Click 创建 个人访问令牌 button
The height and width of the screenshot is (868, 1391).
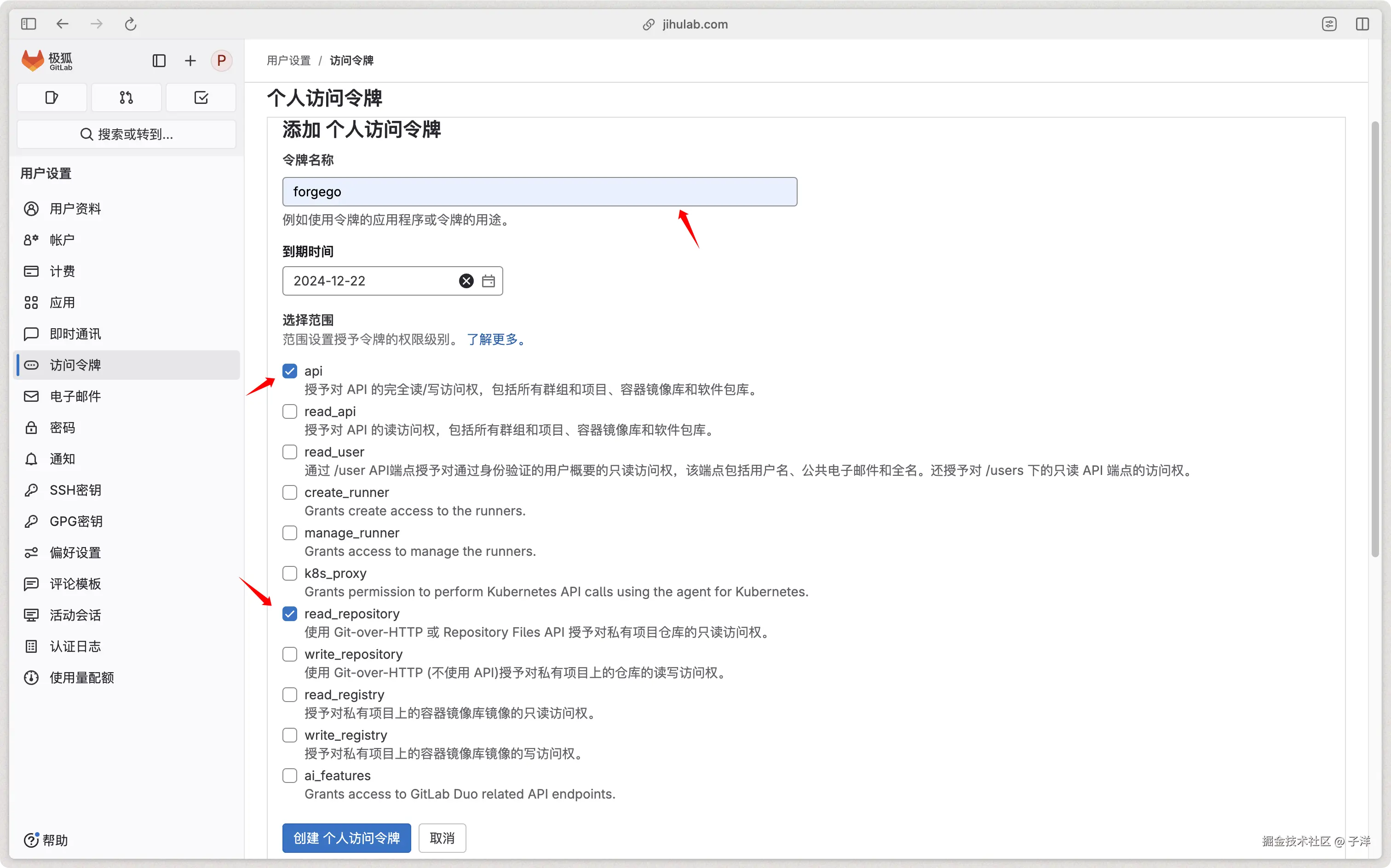tap(346, 838)
